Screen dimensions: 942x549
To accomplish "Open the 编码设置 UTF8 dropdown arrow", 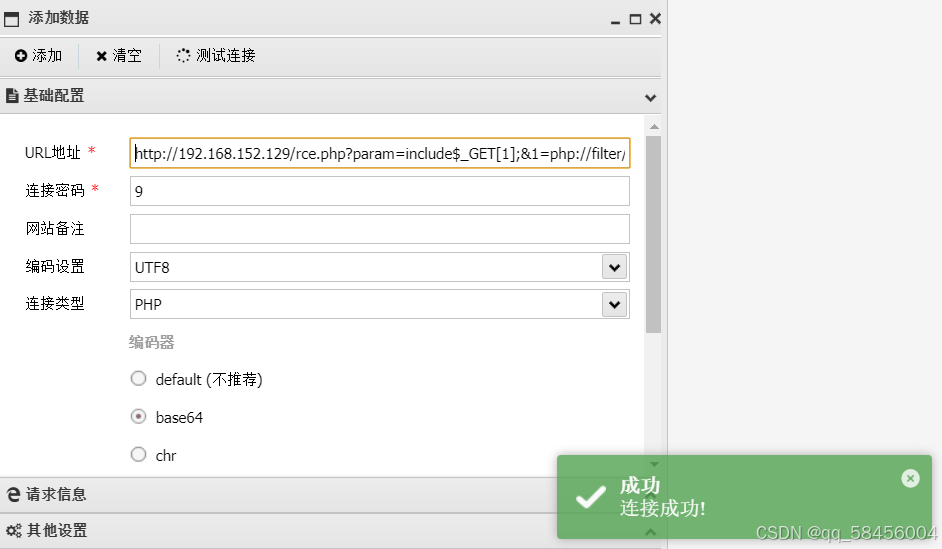I will 615,267.
